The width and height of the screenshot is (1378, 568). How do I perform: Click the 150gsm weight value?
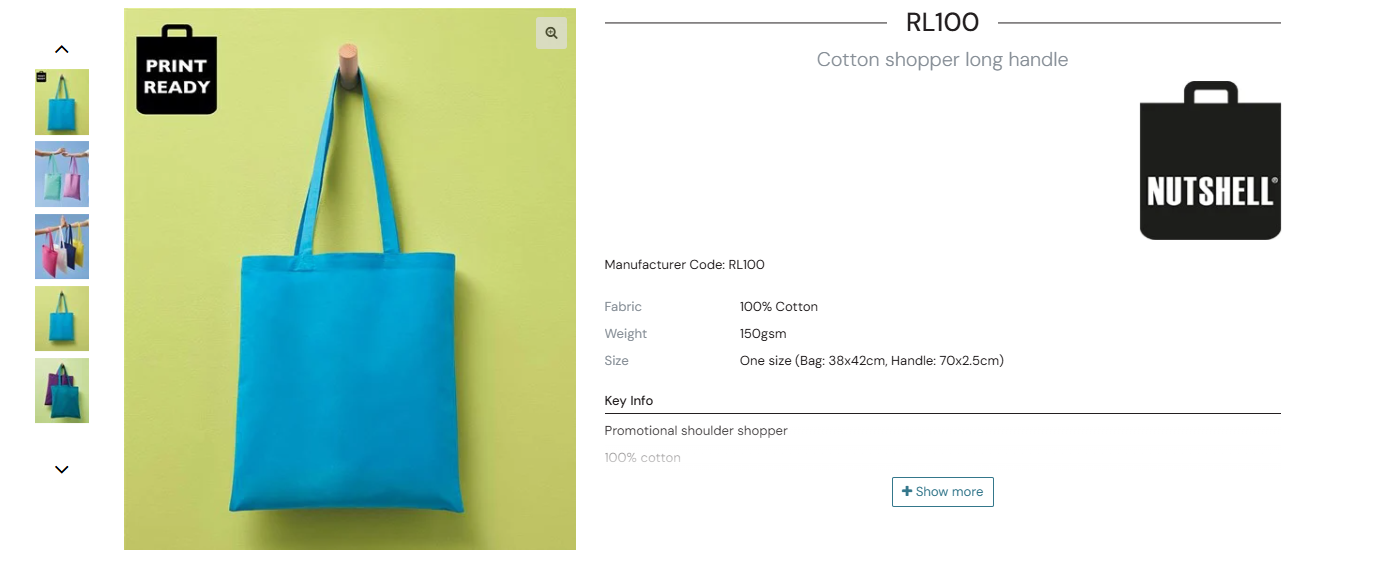[763, 334]
